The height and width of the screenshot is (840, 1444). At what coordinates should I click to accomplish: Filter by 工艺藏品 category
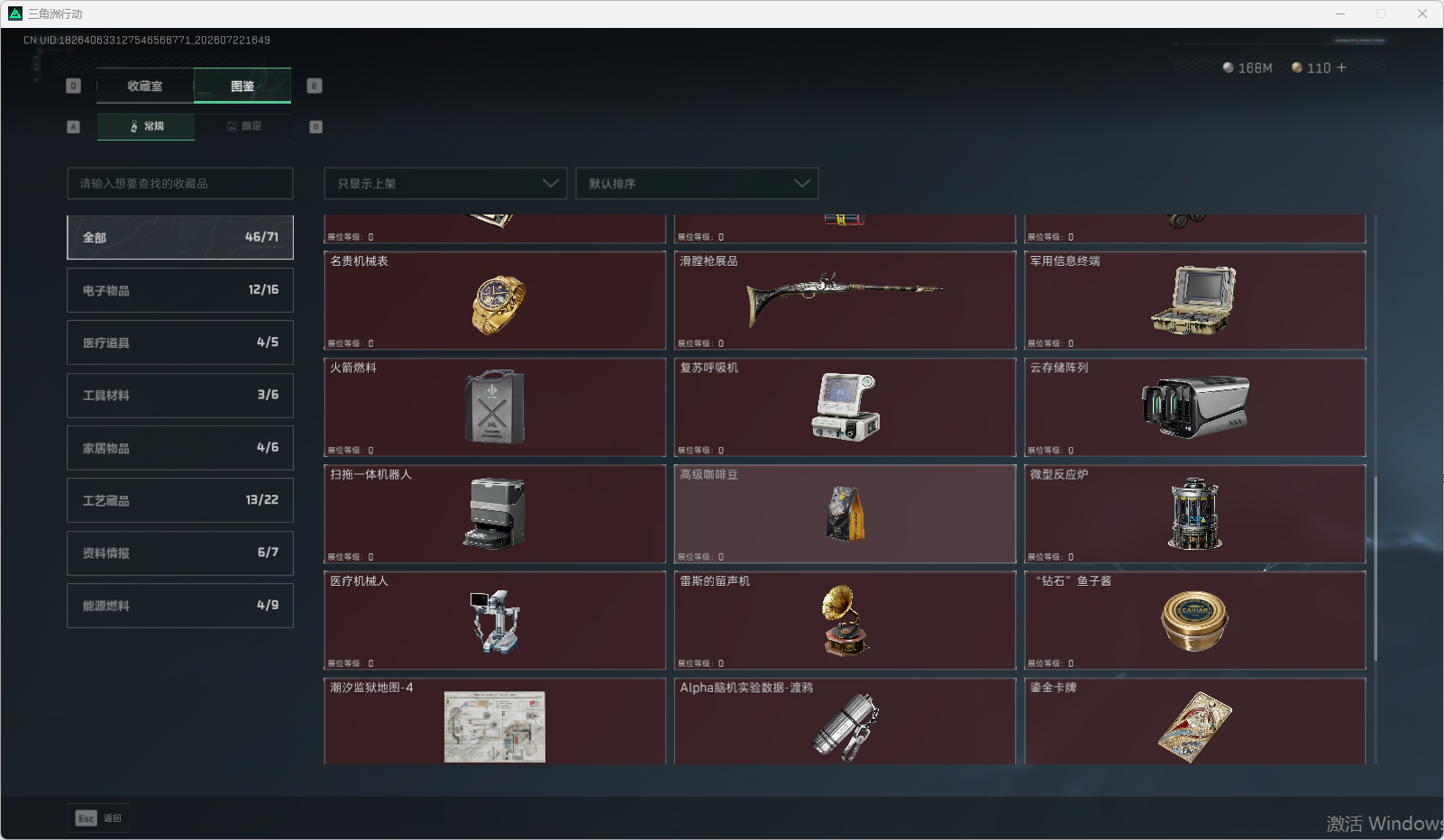[x=180, y=500]
